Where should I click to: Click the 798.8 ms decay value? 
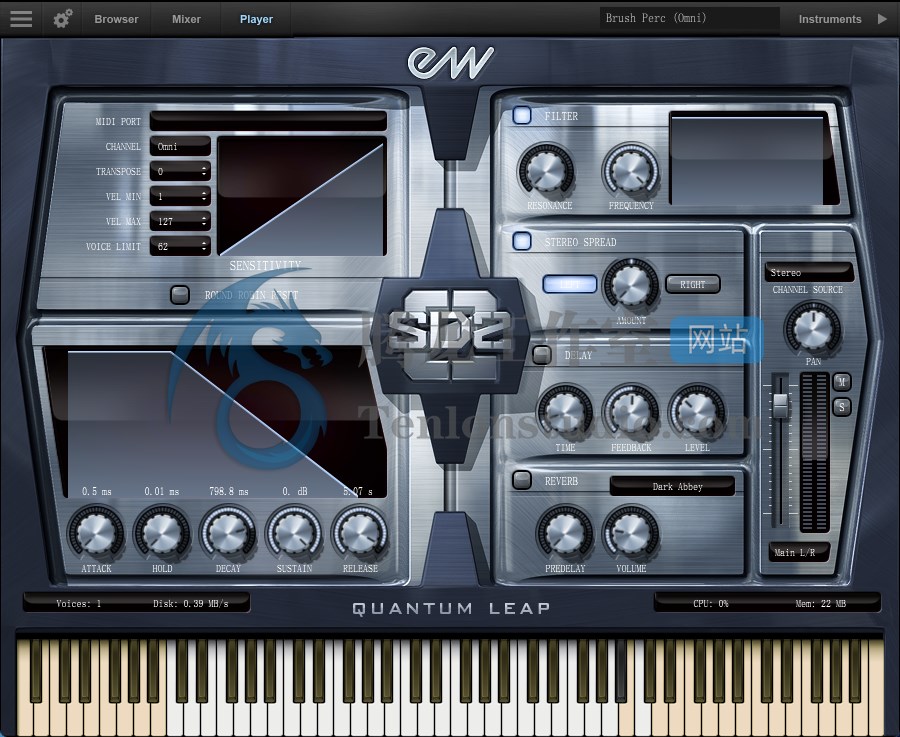[228, 491]
